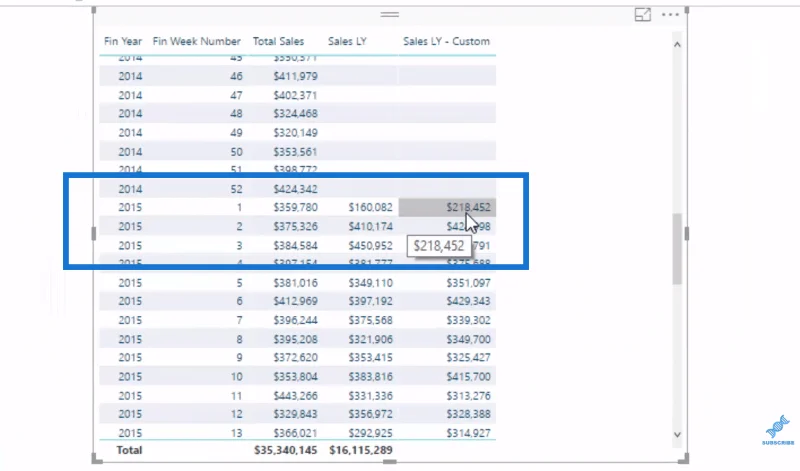Select Sales LY cell $160,082
The image size is (800, 471).
pos(370,208)
